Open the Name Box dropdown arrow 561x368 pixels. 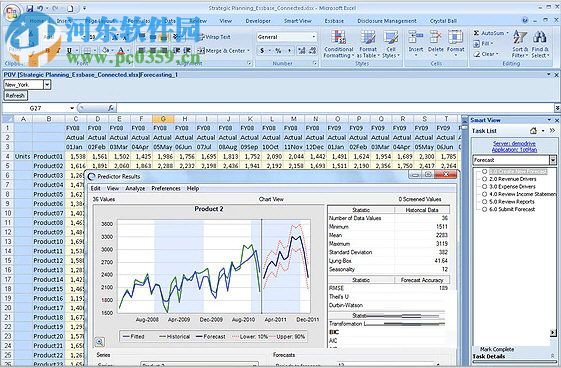click(72, 108)
